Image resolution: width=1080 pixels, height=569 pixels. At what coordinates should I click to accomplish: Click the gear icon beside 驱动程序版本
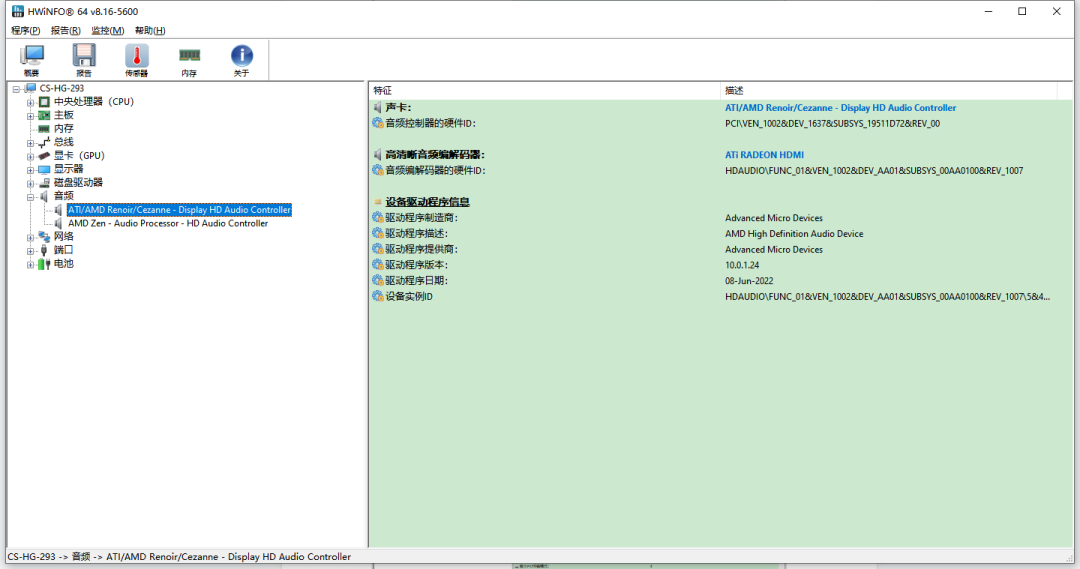click(x=377, y=265)
